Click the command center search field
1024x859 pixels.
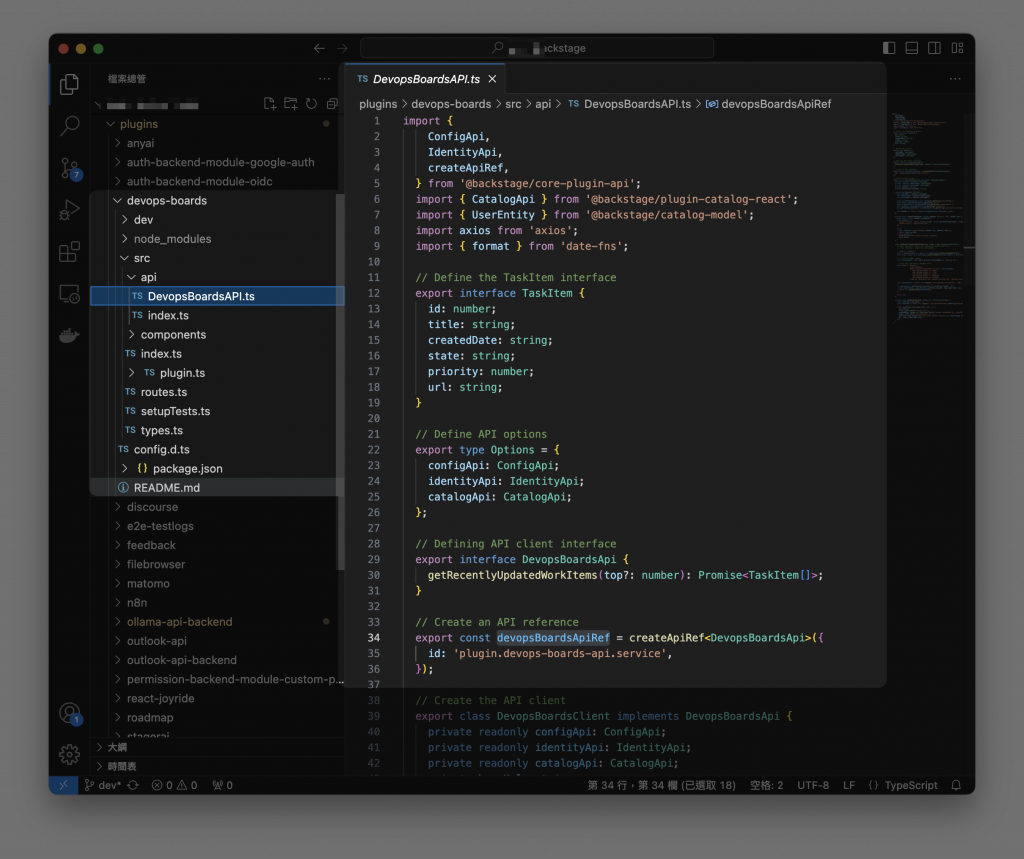click(537, 48)
